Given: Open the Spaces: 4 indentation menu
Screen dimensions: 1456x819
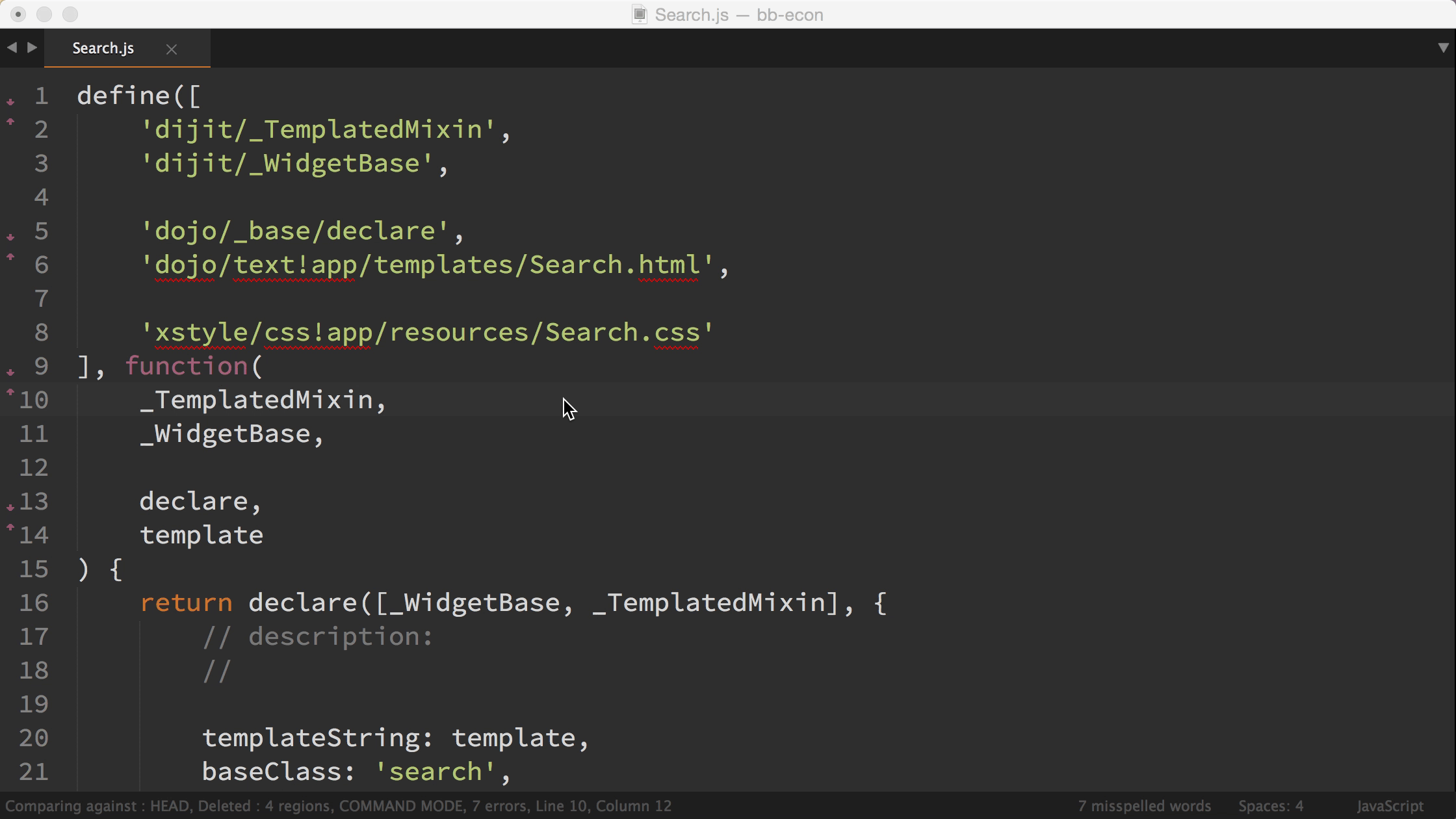Looking at the screenshot, I should [x=1271, y=806].
